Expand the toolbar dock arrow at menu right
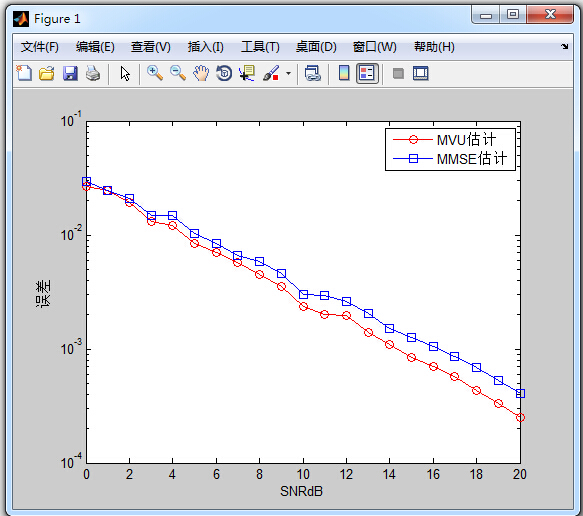Image resolution: width=583 pixels, height=516 pixels. coord(564,46)
